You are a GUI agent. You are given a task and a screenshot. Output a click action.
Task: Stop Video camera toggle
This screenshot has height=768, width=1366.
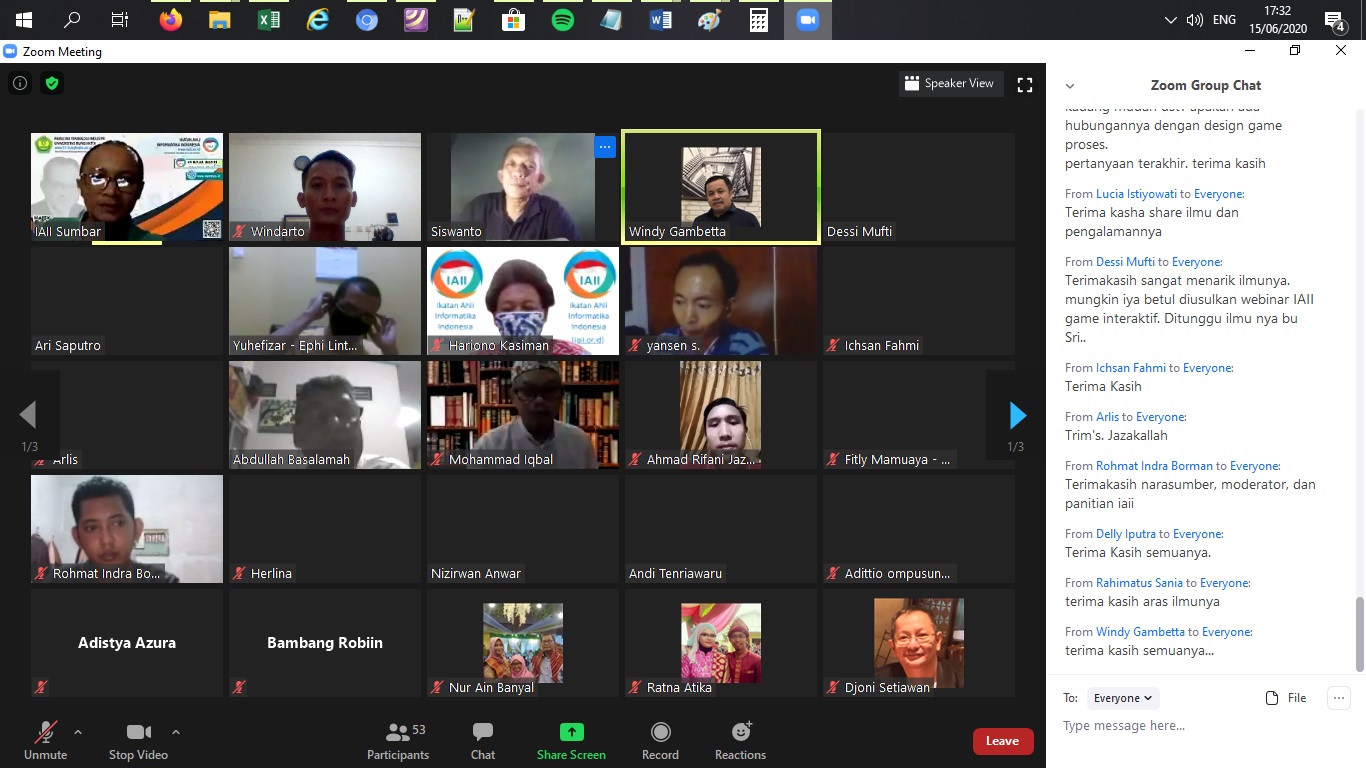point(138,741)
